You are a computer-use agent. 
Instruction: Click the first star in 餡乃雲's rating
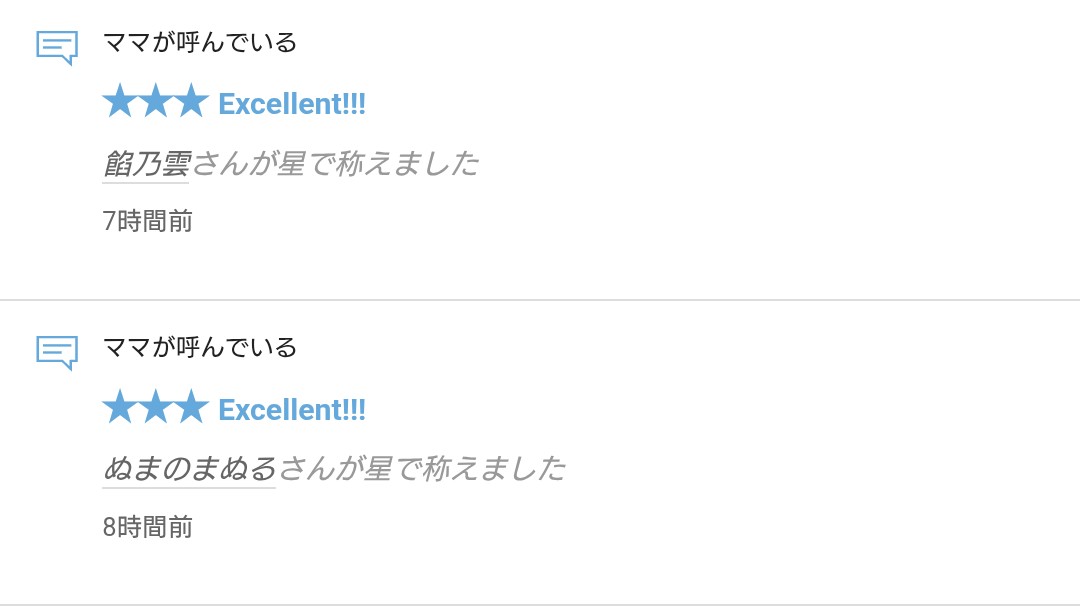(x=121, y=101)
